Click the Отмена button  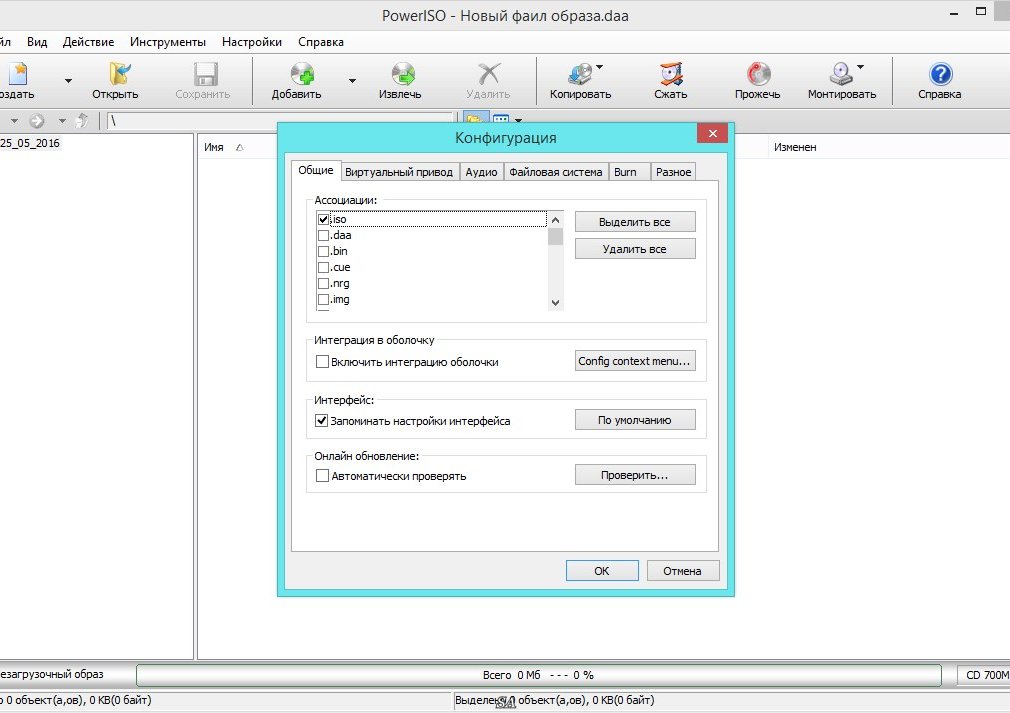click(683, 571)
